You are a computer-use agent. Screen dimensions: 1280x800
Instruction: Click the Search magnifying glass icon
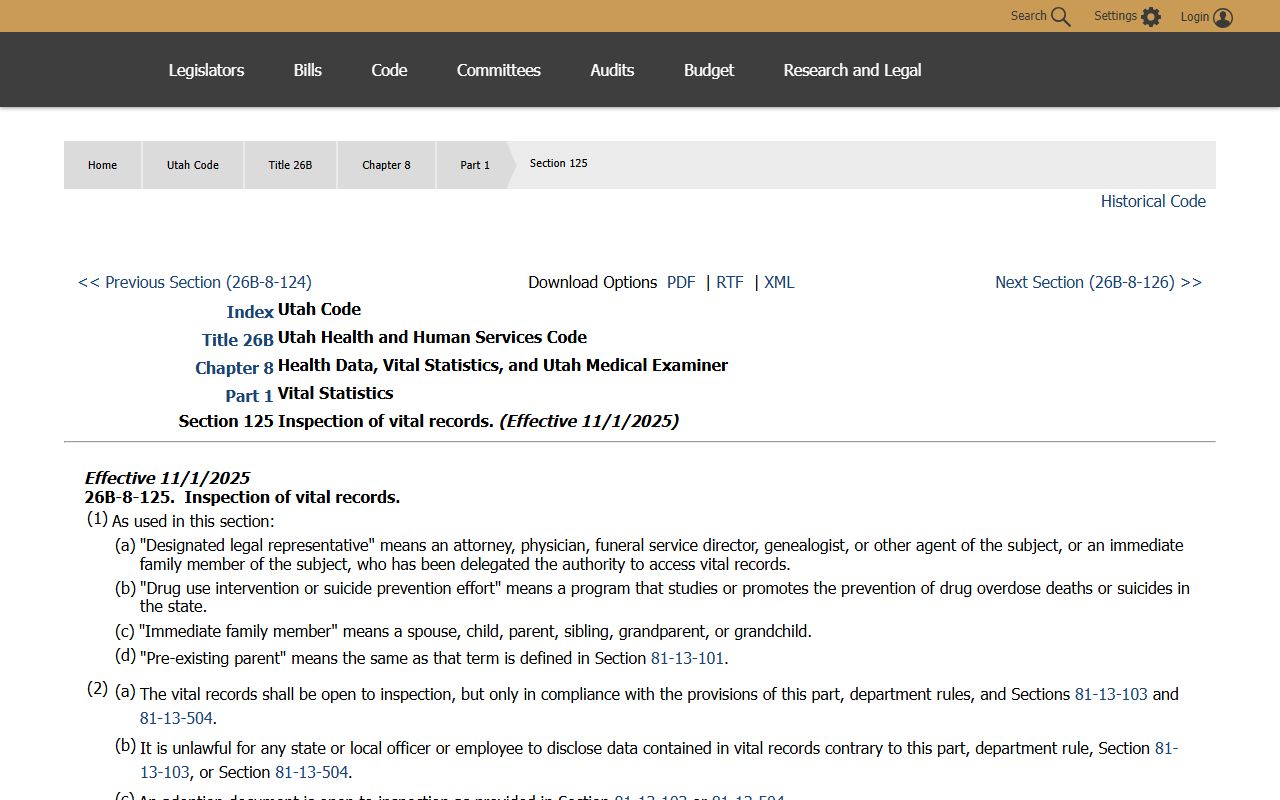(1061, 17)
